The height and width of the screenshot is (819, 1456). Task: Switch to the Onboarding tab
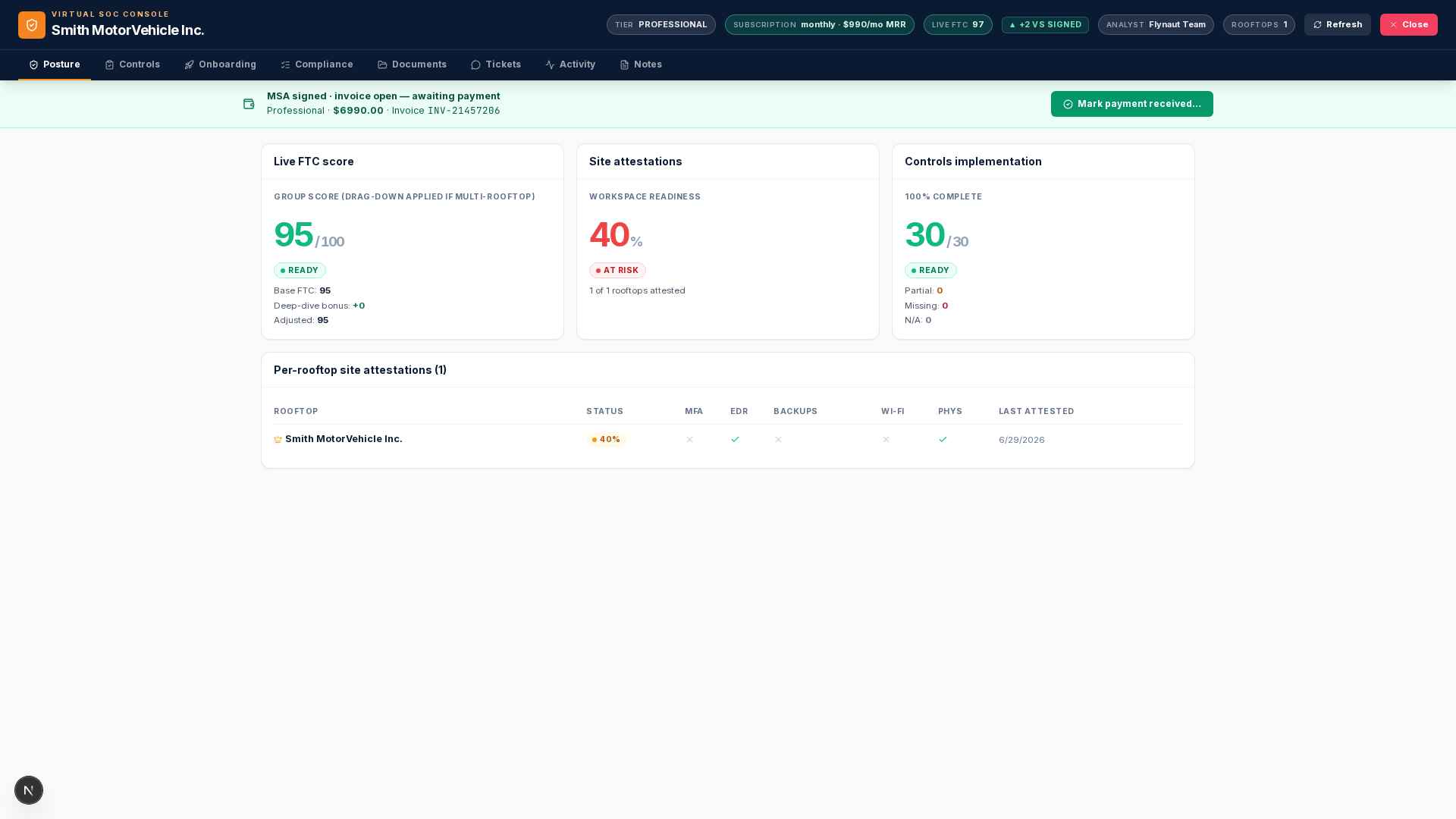click(x=220, y=64)
